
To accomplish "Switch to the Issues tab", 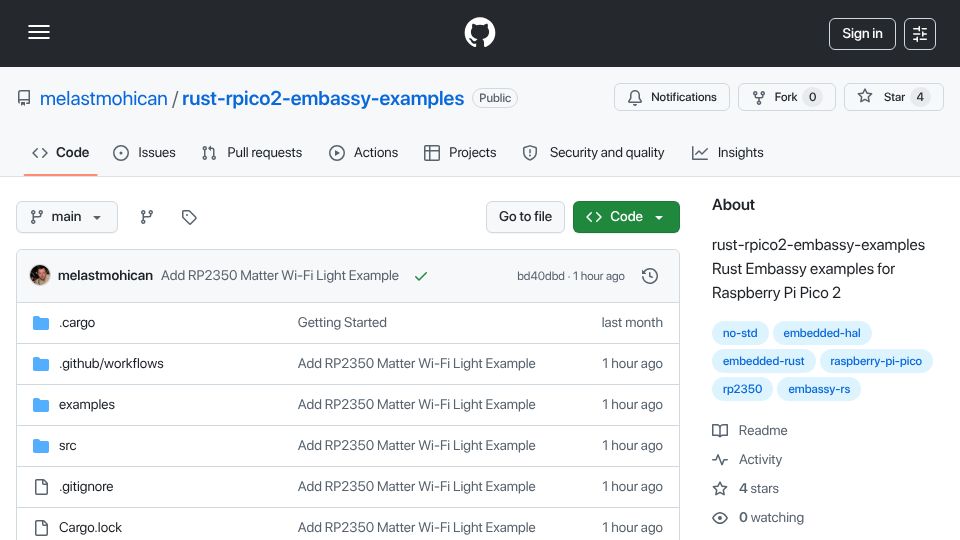I will click(144, 152).
